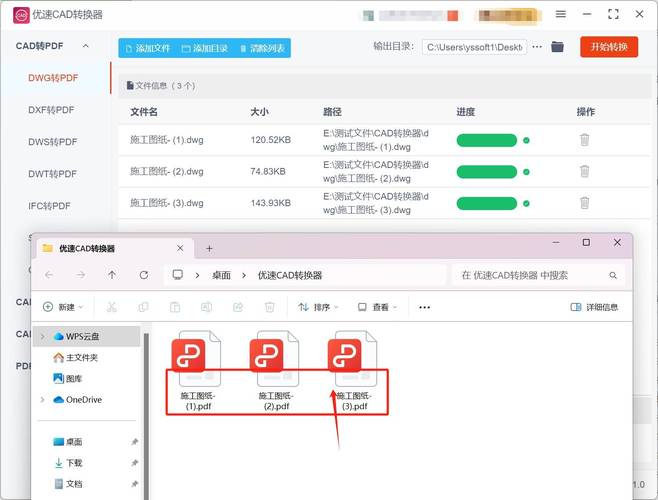The height and width of the screenshot is (500, 658).
Task: Click 添加目录 button to add folder
Action: pyautogui.click(x=205, y=48)
